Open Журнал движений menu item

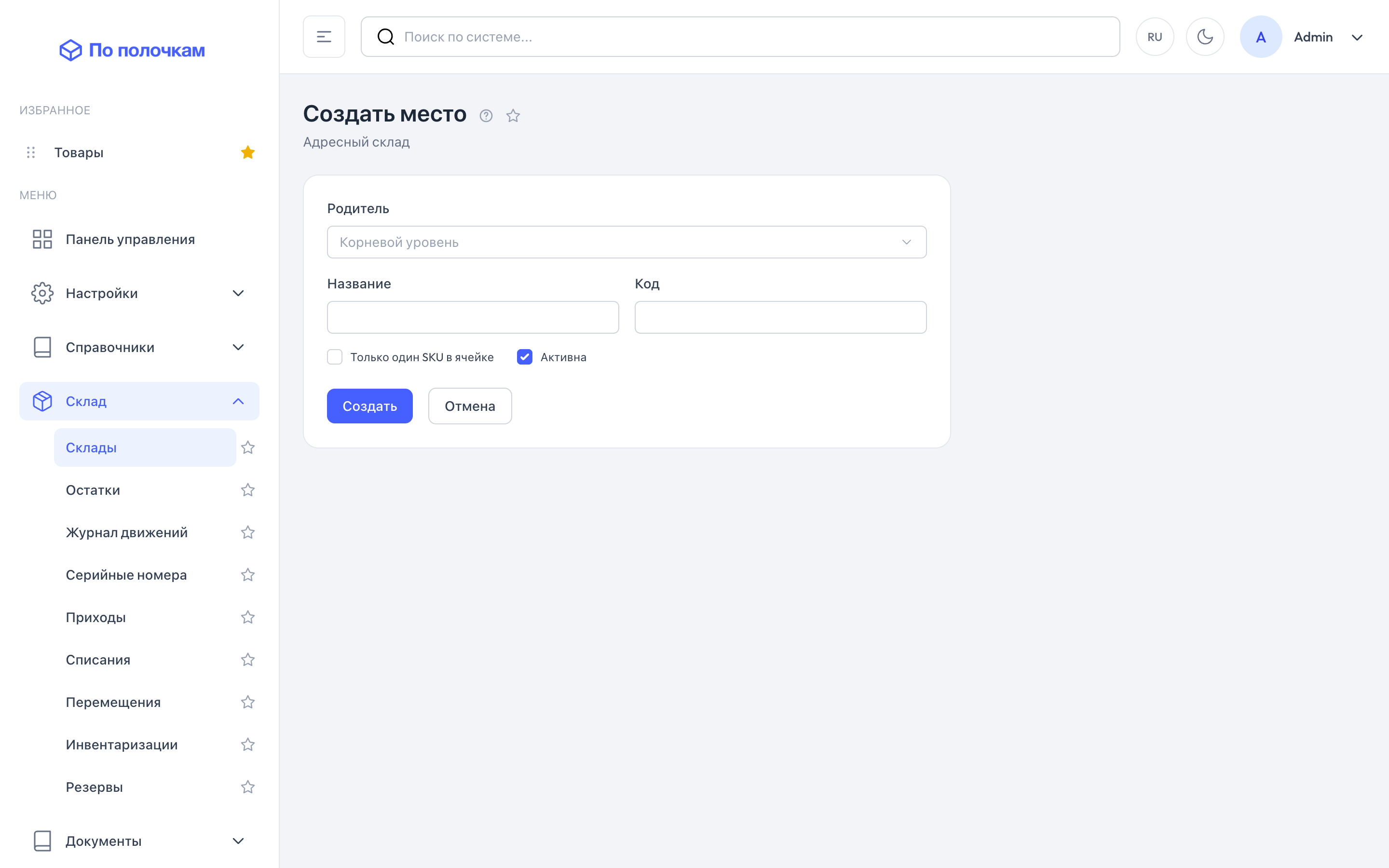(126, 532)
